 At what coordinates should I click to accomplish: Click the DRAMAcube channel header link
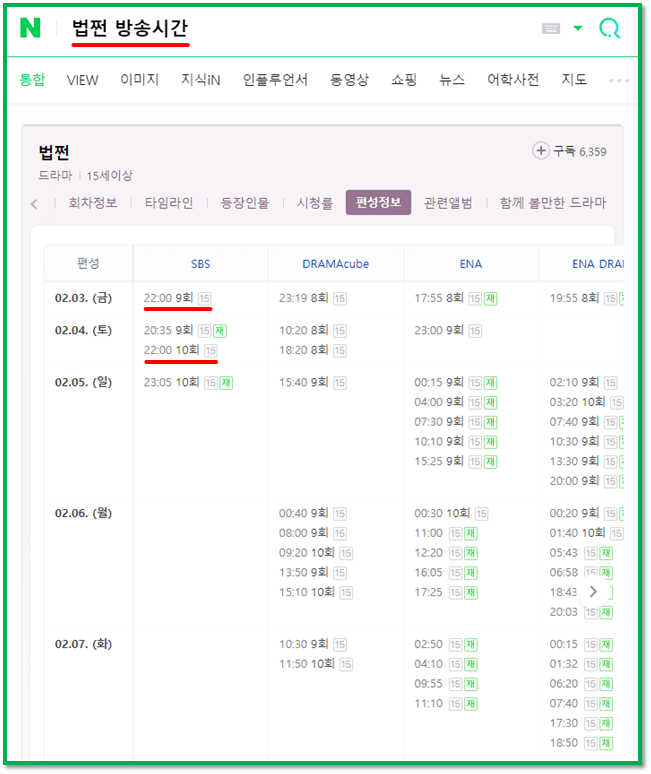click(x=336, y=264)
